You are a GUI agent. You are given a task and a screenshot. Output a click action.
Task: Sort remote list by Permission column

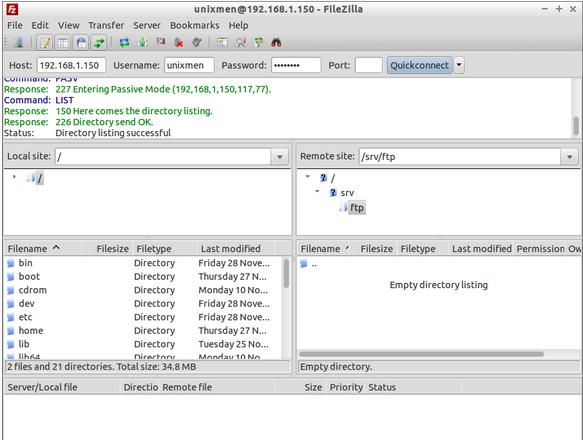(541, 248)
